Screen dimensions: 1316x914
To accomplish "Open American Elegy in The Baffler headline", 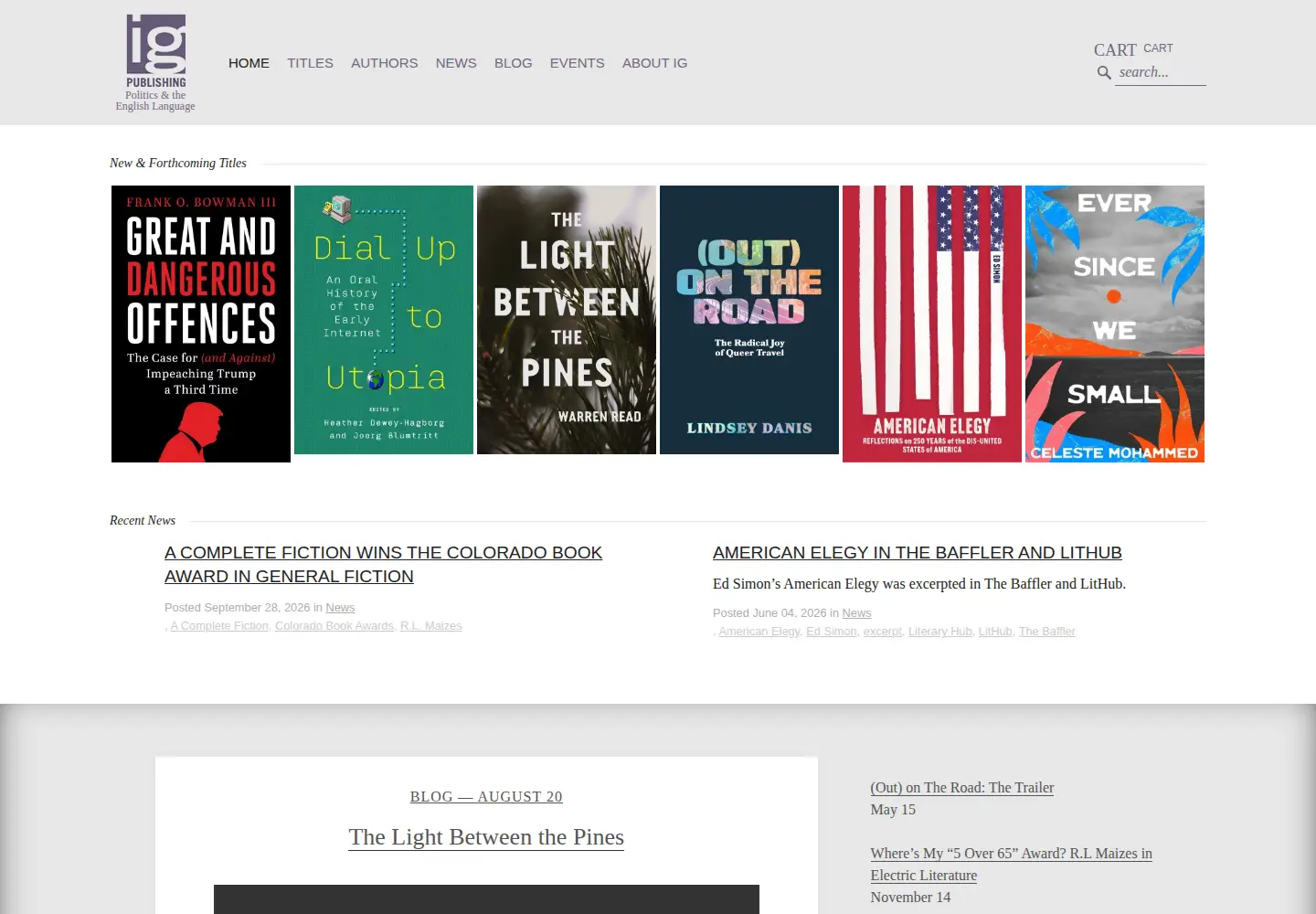I will (x=918, y=553).
